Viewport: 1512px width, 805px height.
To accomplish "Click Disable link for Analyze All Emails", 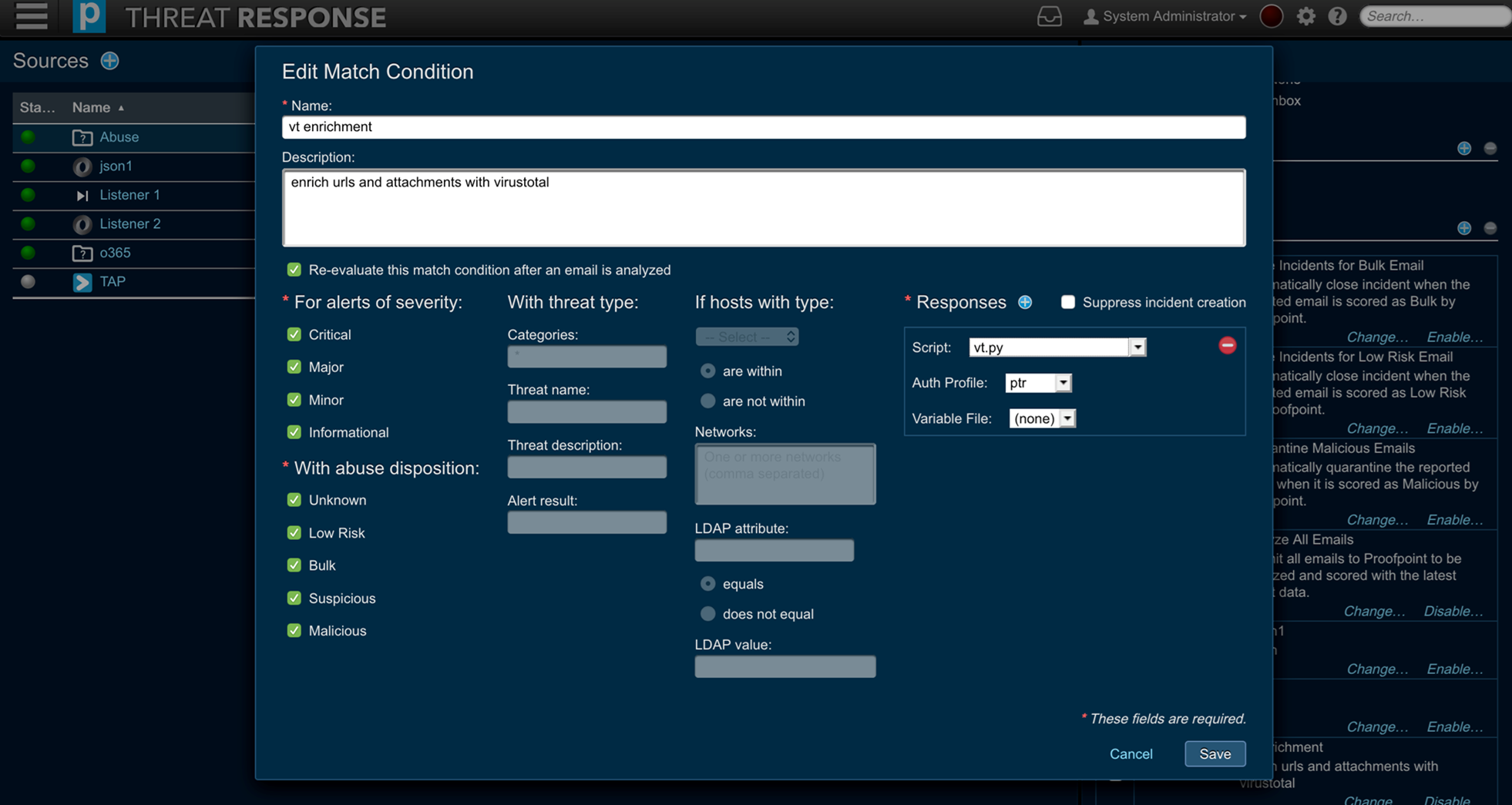I will (1453, 611).
